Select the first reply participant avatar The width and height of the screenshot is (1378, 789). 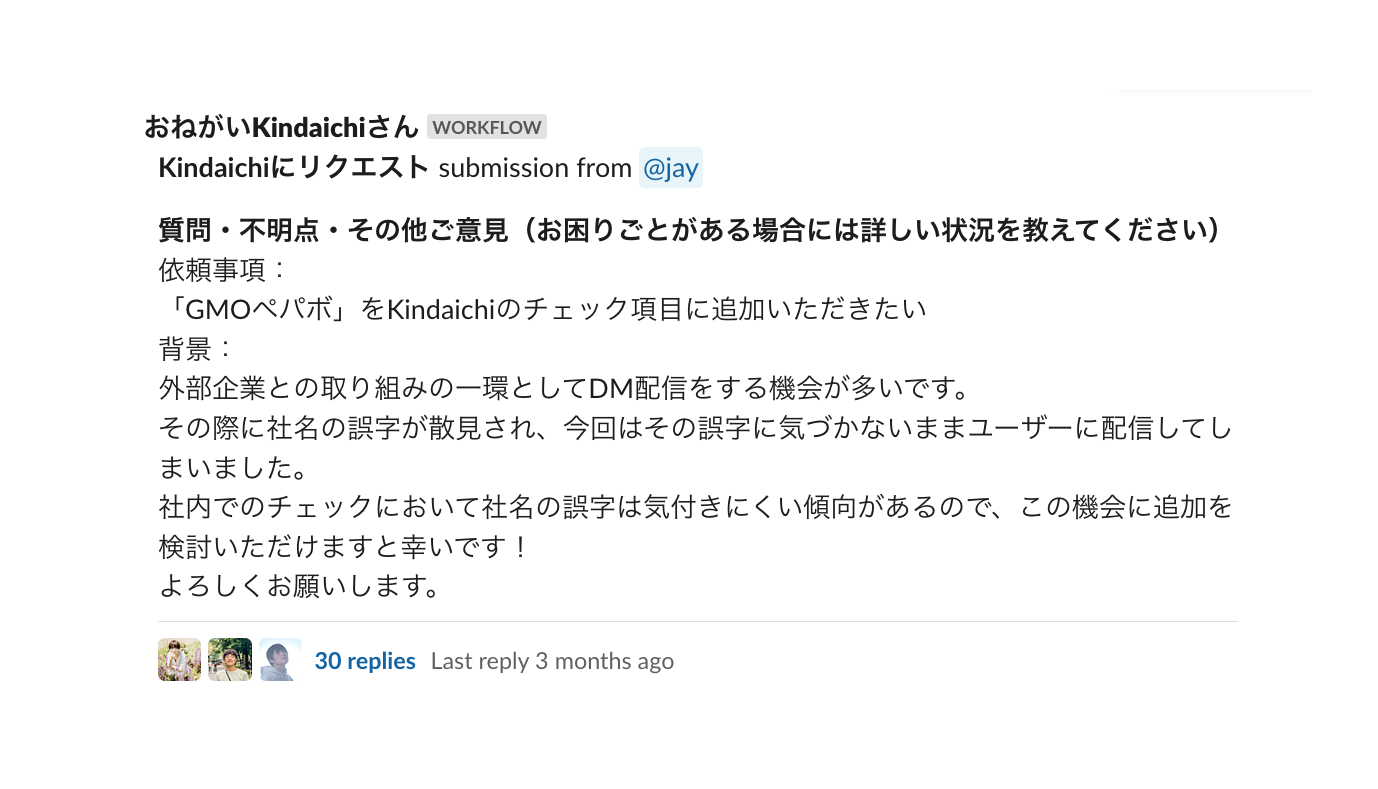point(179,660)
